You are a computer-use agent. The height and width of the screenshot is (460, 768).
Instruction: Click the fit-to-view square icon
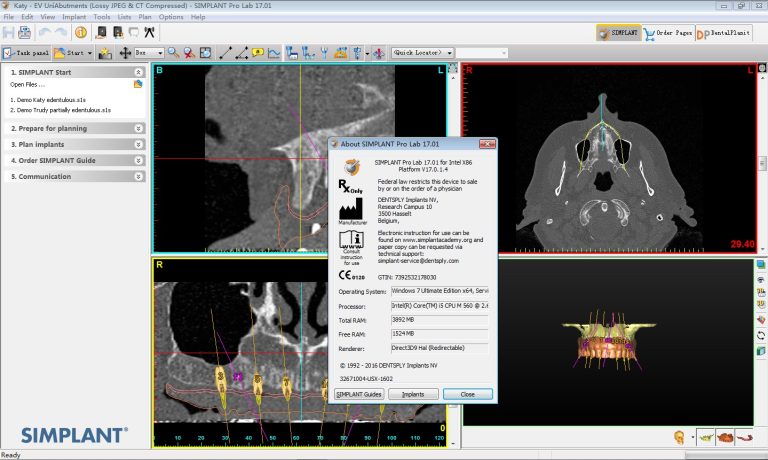tap(206, 53)
